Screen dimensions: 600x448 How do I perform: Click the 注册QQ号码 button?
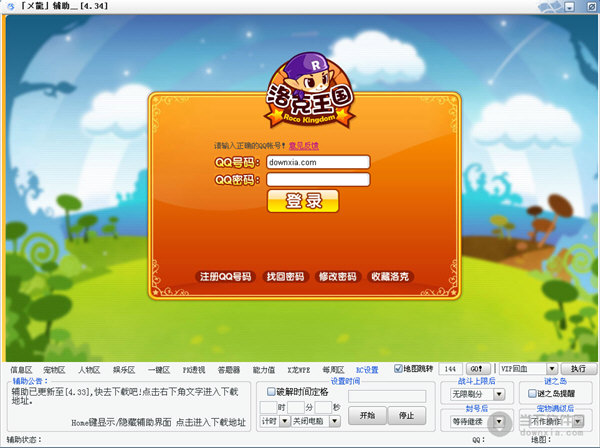(225, 277)
